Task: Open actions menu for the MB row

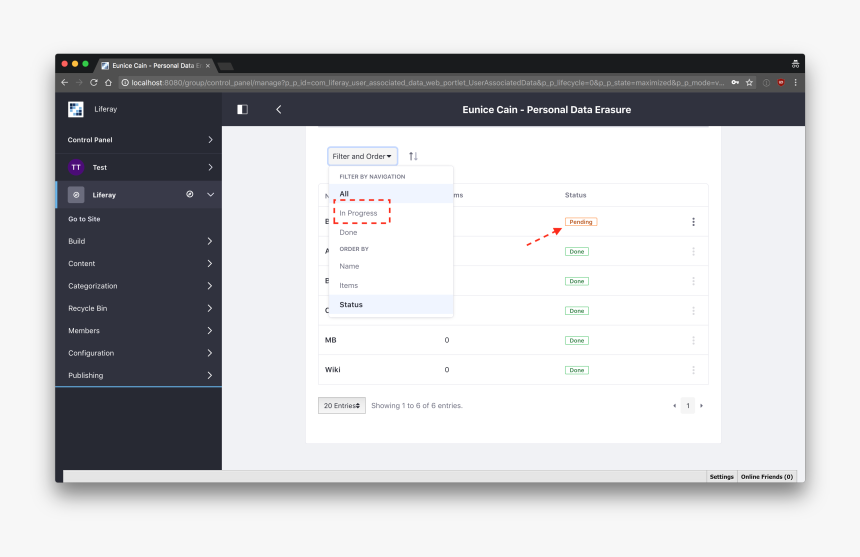Action: click(693, 340)
